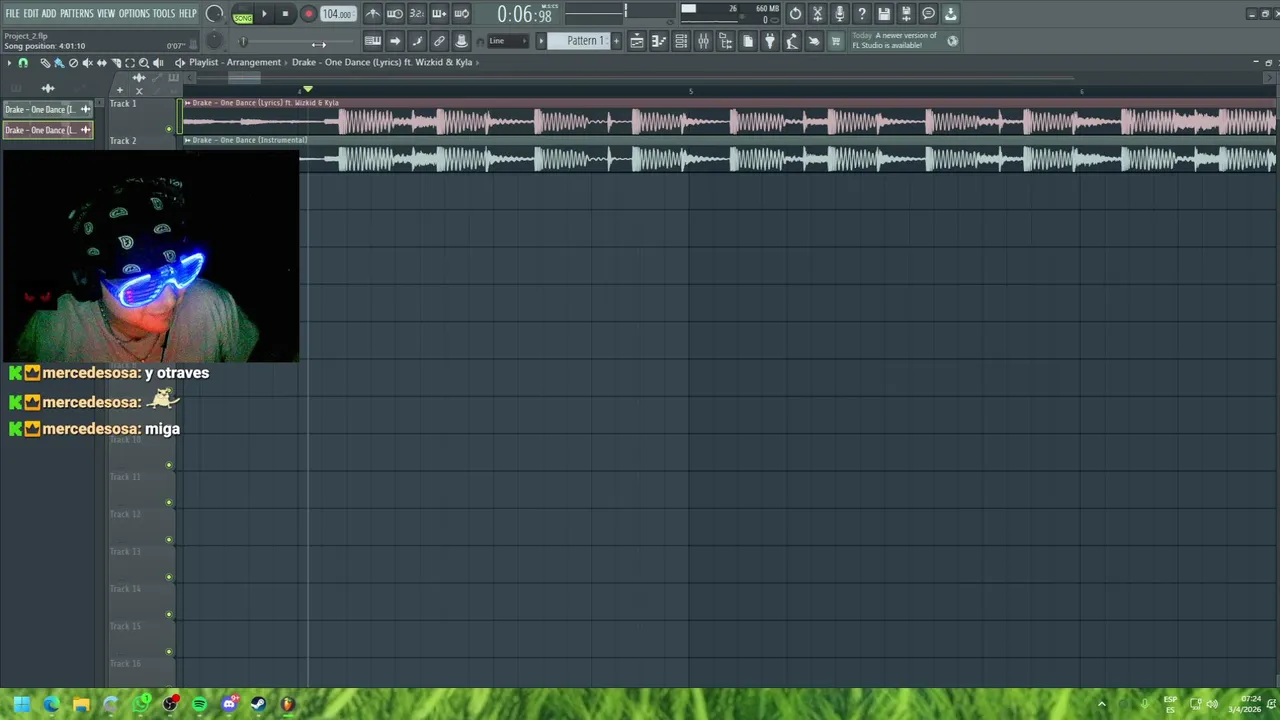Click the pattern selector left arrow
This screenshot has width=1280, height=720.
[x=541, y=41]
